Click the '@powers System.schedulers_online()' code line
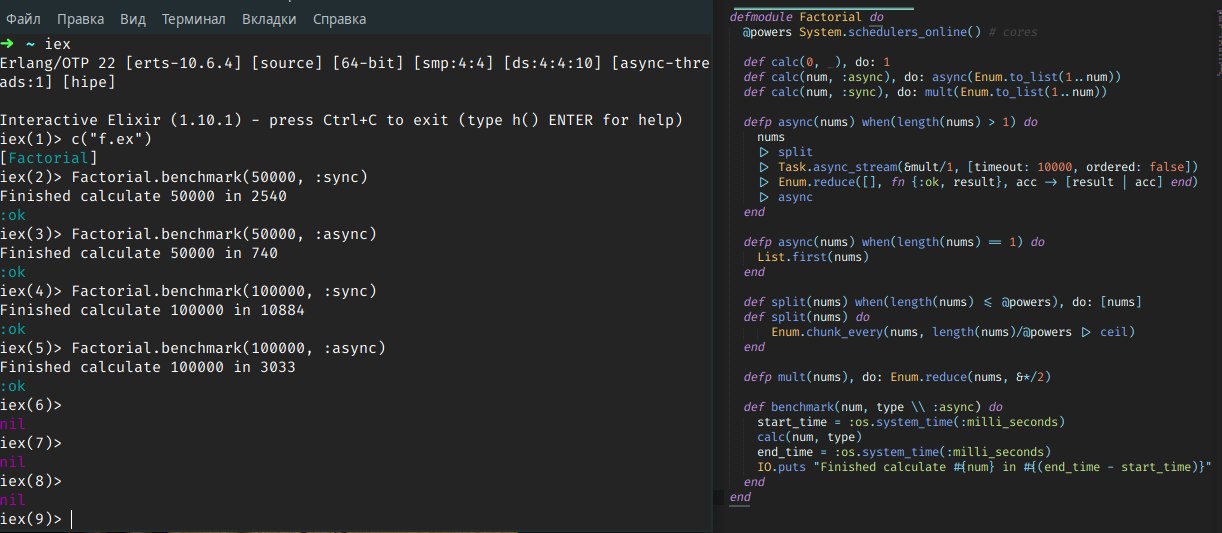This screenshot has height=533, width=1222. (x=890, y=32)
